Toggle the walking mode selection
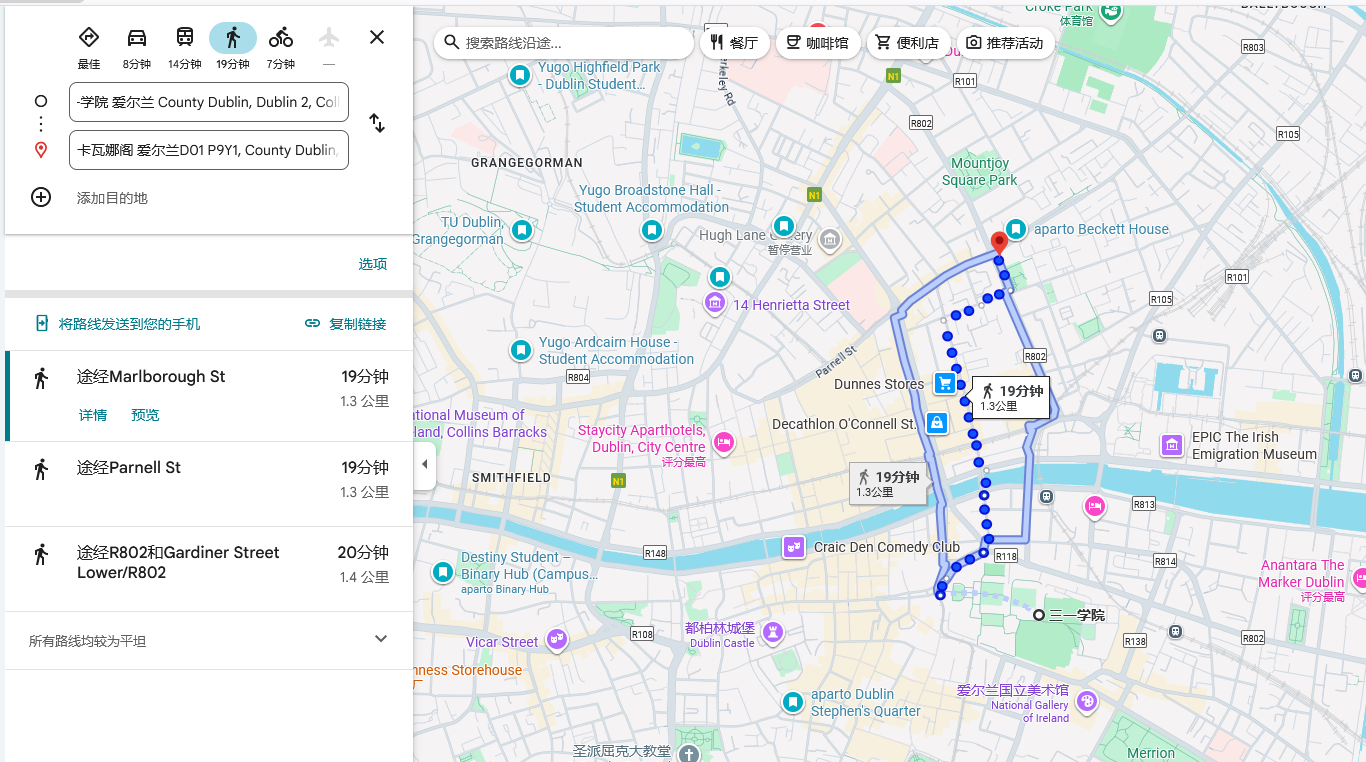 (233, 38)
